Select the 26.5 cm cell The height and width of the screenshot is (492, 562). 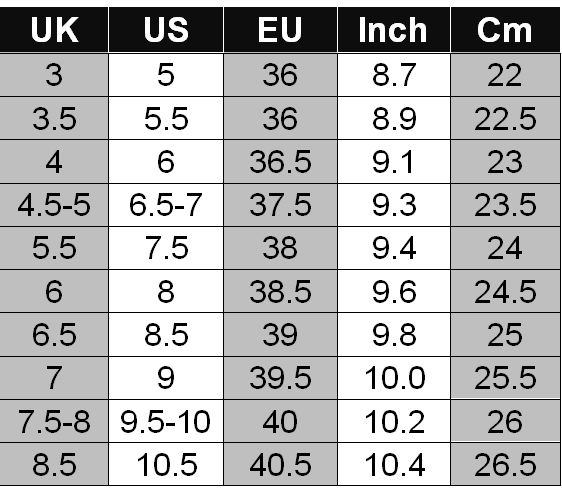[505, 465]
